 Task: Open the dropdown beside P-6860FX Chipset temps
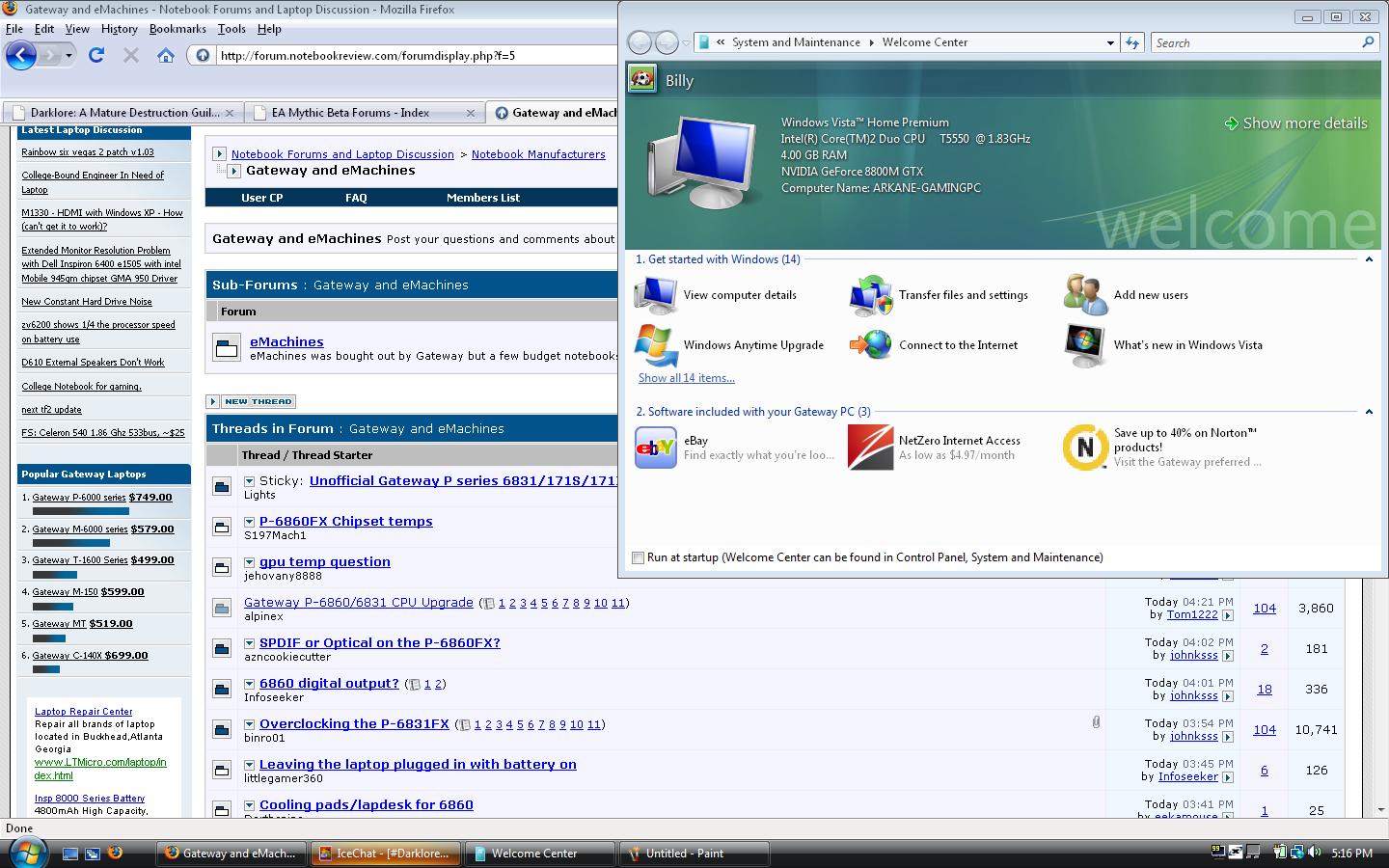click(x=249, y=522)
